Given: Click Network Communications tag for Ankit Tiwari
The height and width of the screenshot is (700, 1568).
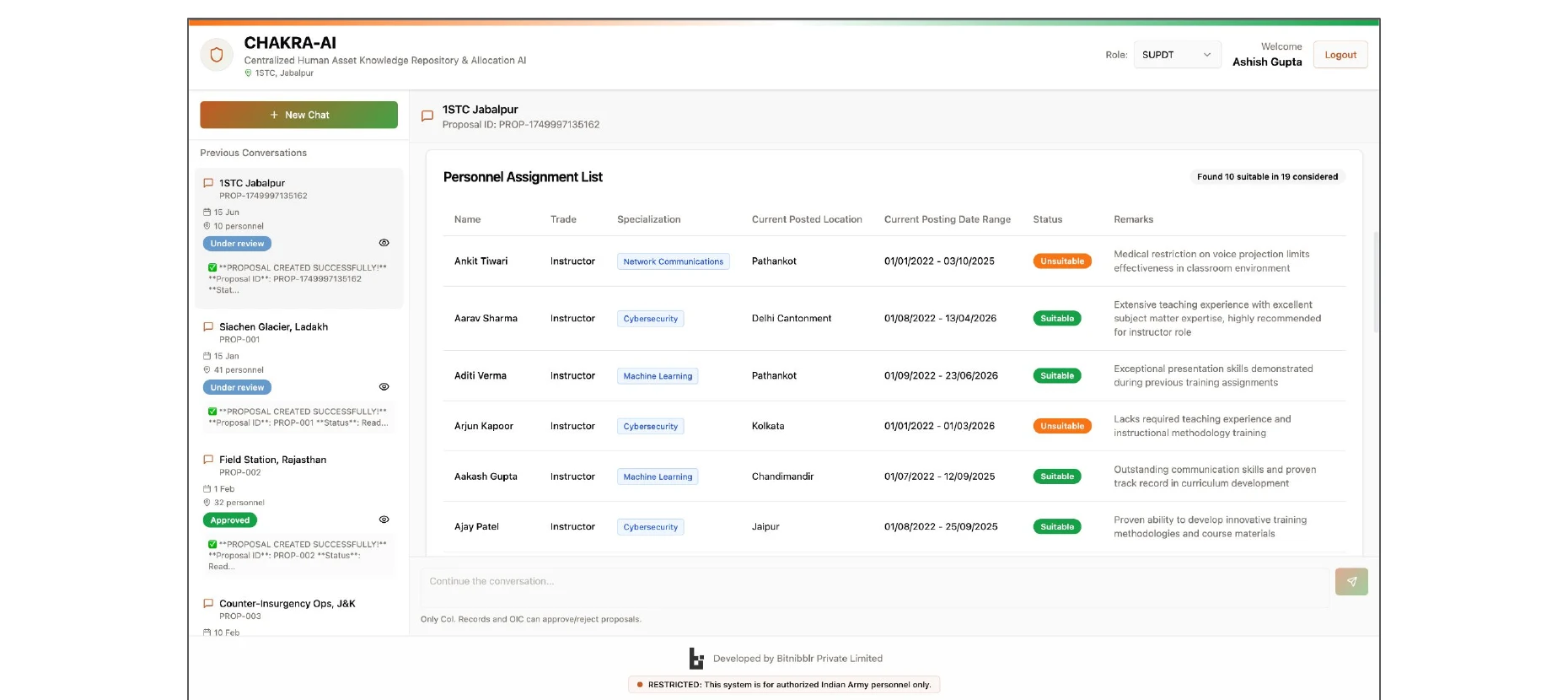Looking at the screenshot, I should click(673, 261).
